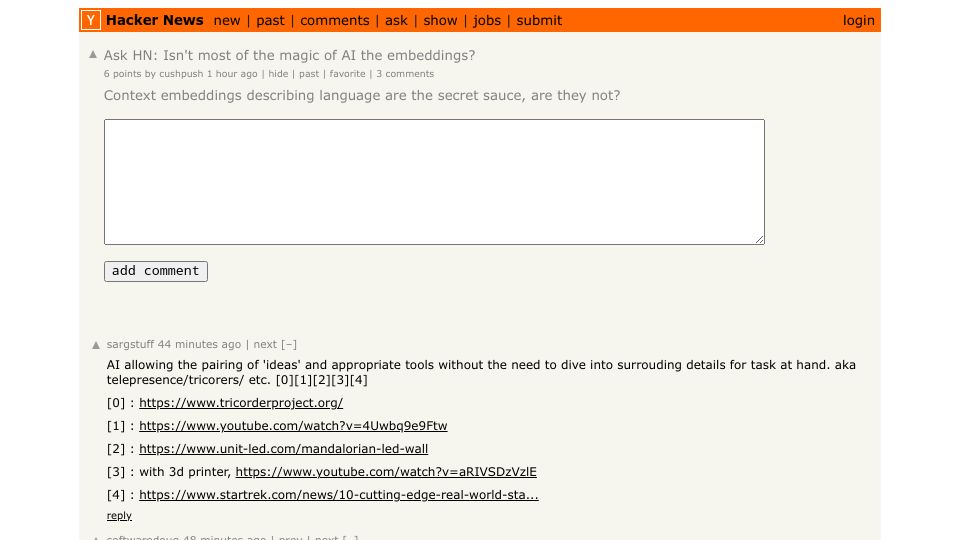Click the story text about context embeddings
Viewport: 960px width, 540px height.
pos(362,96)
